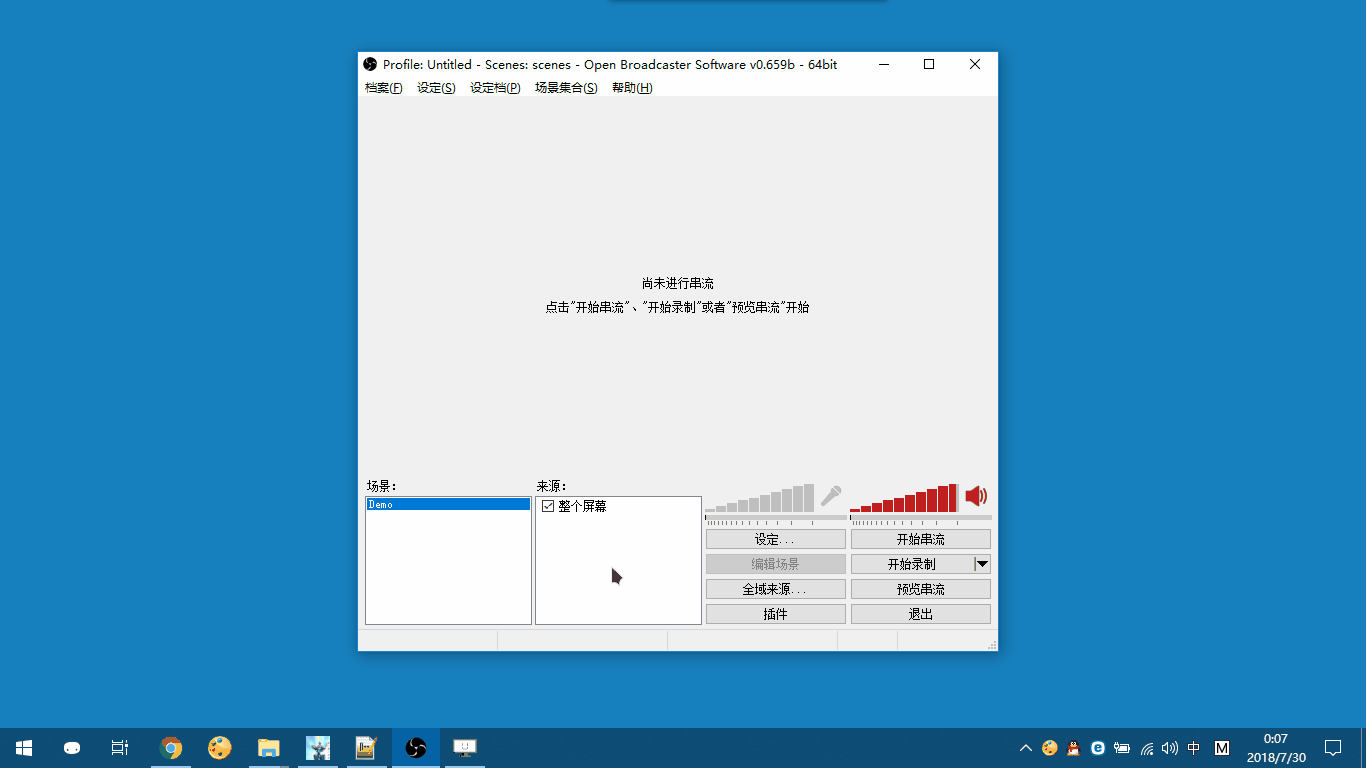
Task: Select the Demo scene
Action: 448,505
